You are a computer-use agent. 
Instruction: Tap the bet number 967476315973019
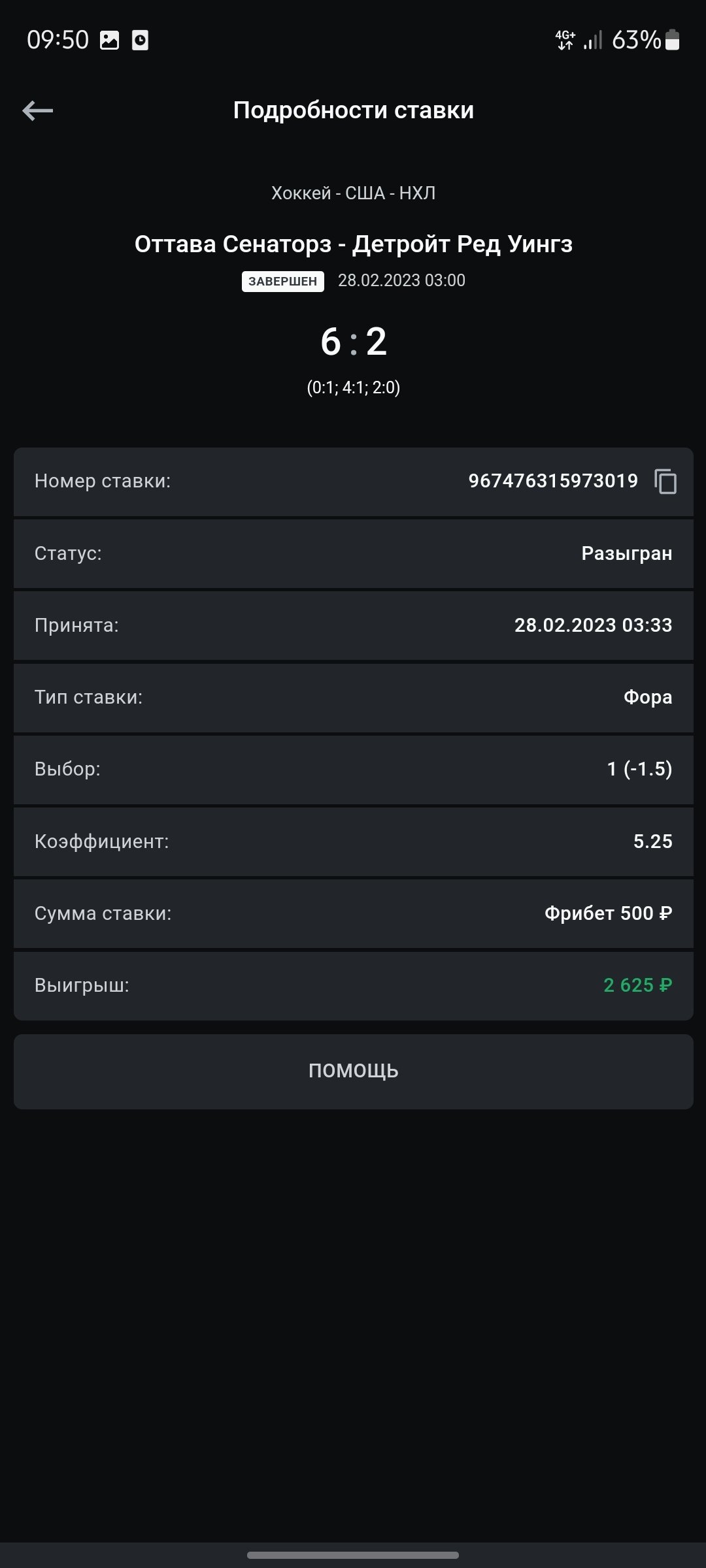[x=553, y=482]
